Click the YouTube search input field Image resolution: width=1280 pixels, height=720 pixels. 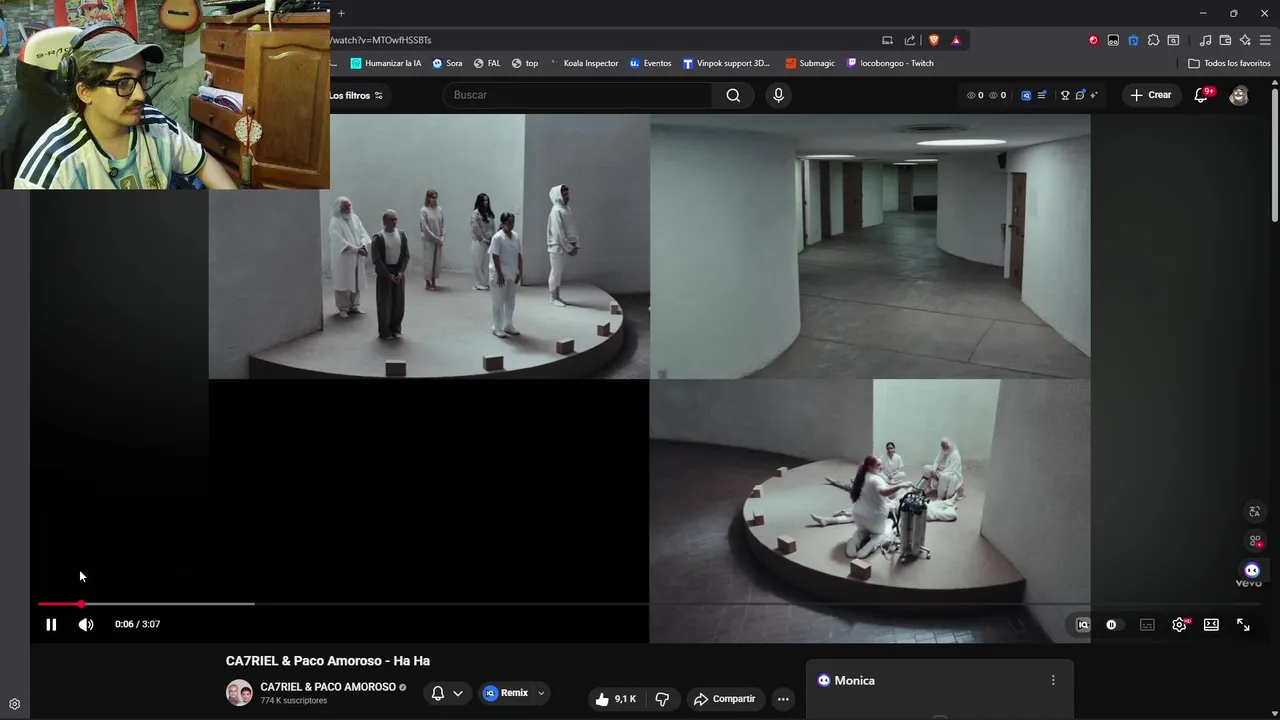click(x=578, y=95)
